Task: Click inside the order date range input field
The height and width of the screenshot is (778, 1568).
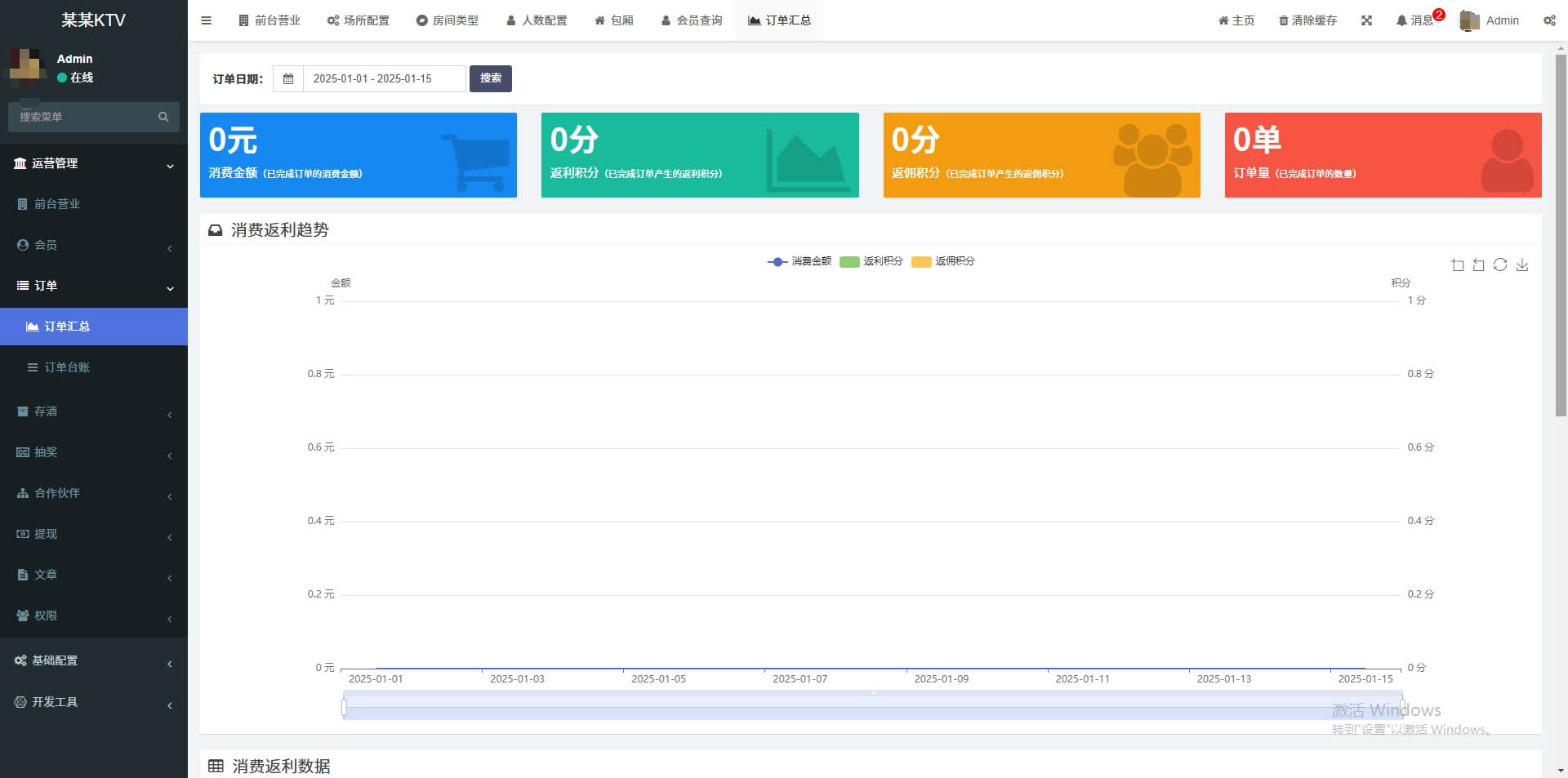Action: pos(382,78)
